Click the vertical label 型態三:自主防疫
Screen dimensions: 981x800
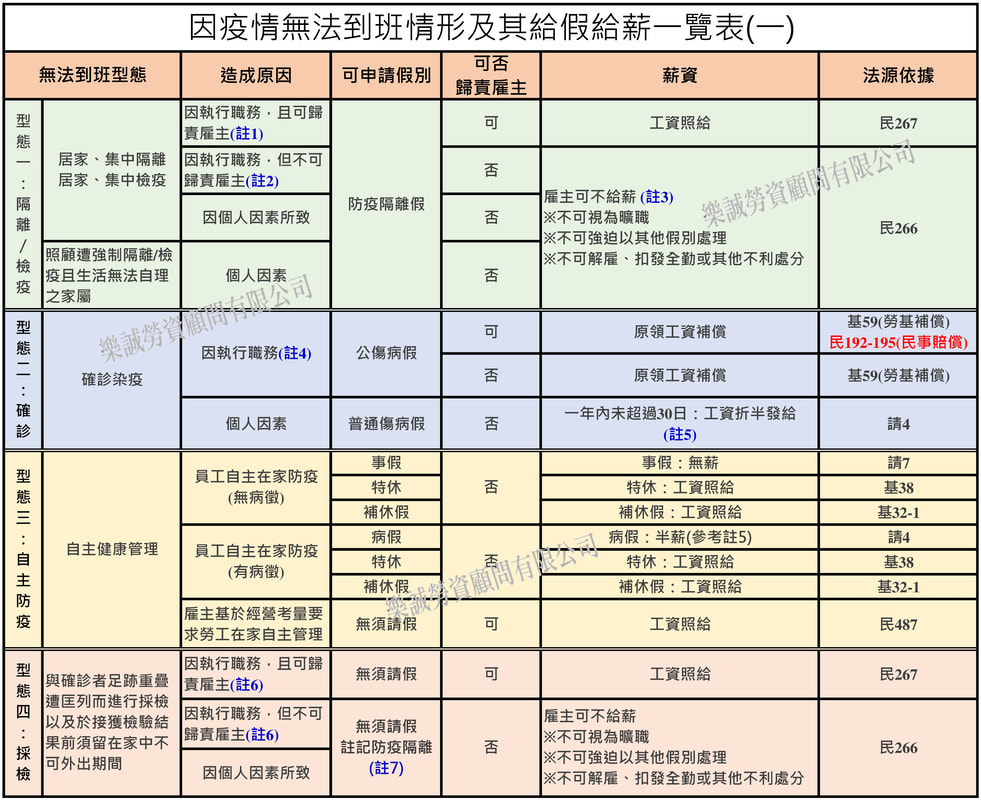(23, 549)
